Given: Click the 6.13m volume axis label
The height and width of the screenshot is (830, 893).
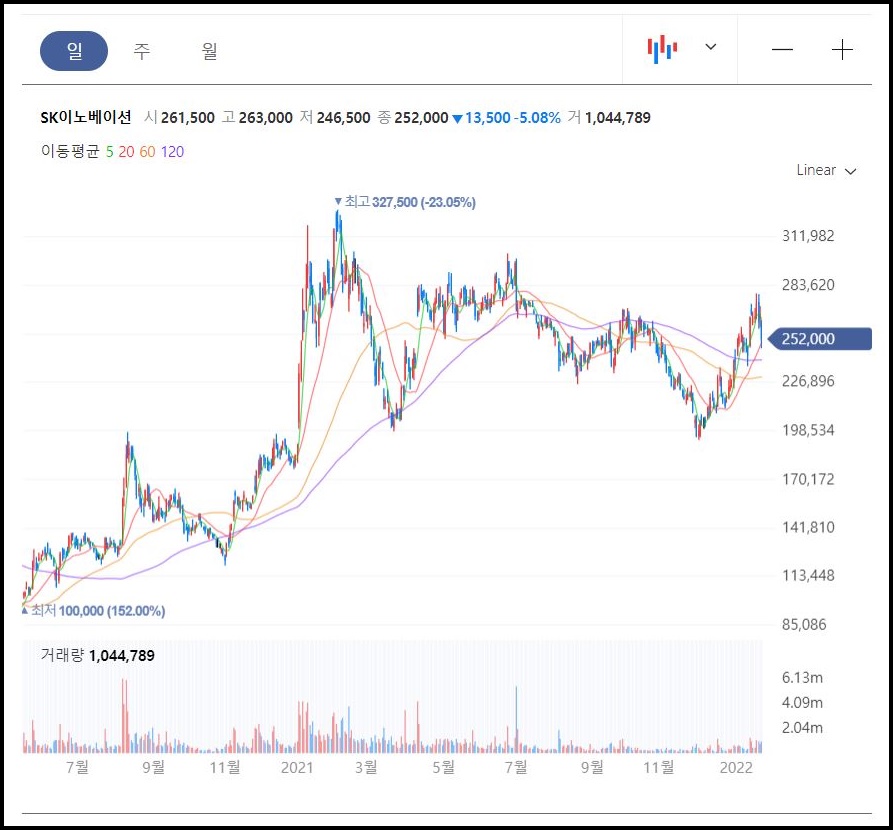Looking at the screenshot, I should (802, 678).
